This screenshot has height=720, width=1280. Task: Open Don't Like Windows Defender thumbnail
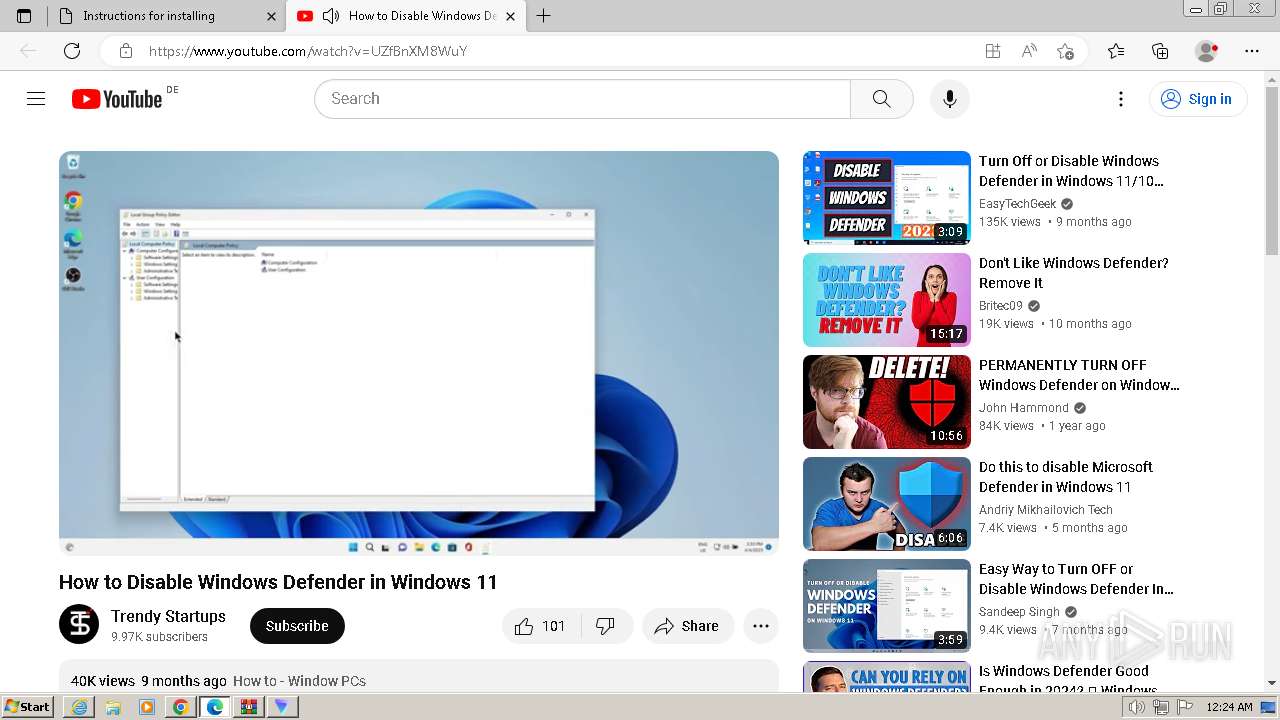point(887,300)
